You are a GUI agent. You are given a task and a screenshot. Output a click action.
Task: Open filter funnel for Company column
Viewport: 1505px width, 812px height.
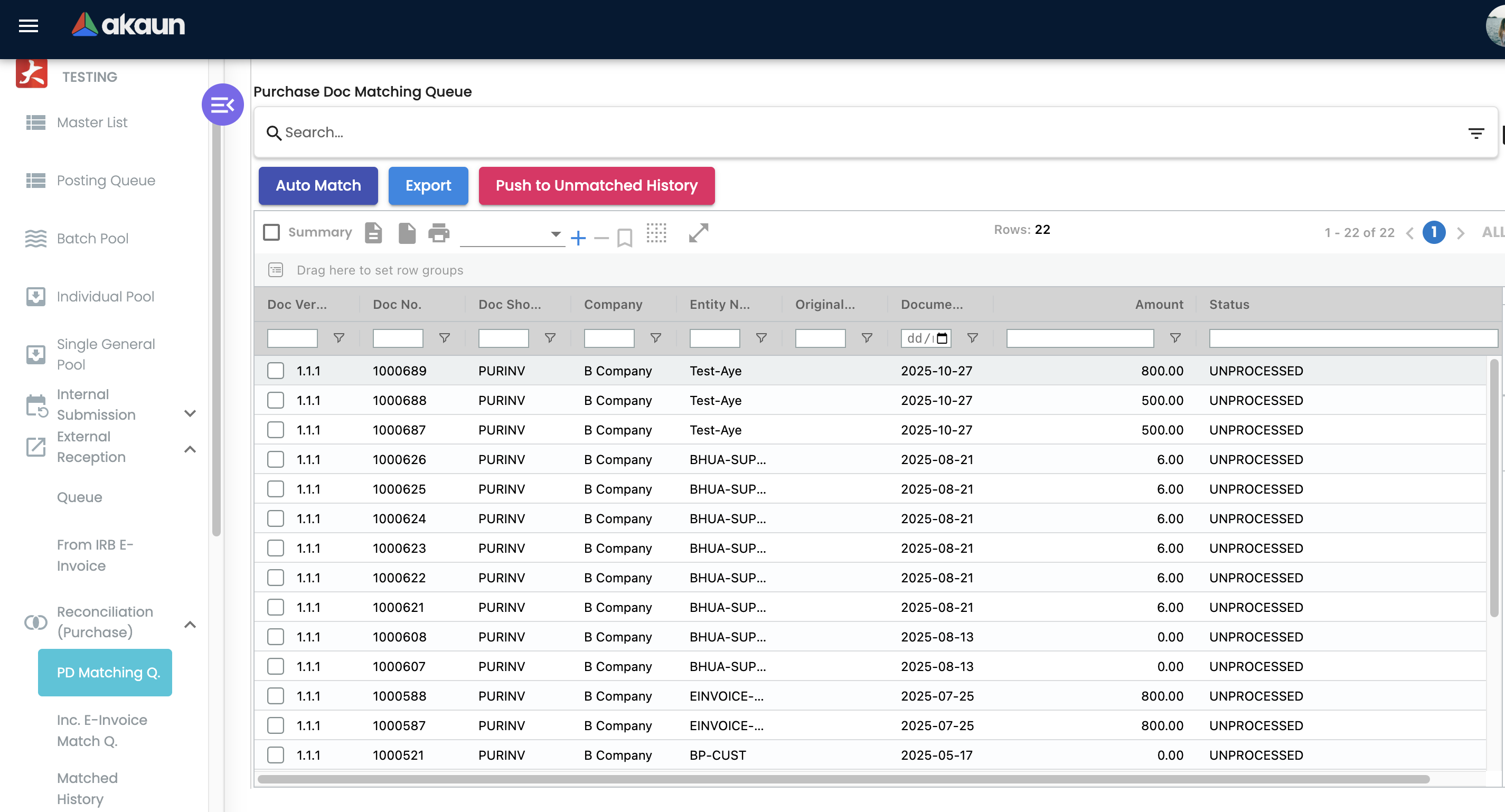click(x=655, y=338)
